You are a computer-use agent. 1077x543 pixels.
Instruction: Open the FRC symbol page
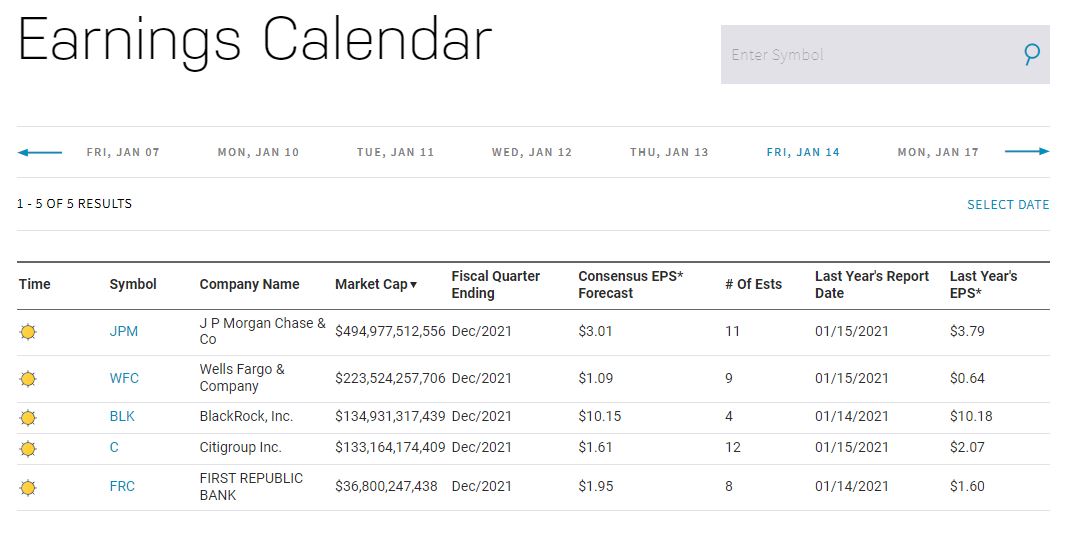122,486
